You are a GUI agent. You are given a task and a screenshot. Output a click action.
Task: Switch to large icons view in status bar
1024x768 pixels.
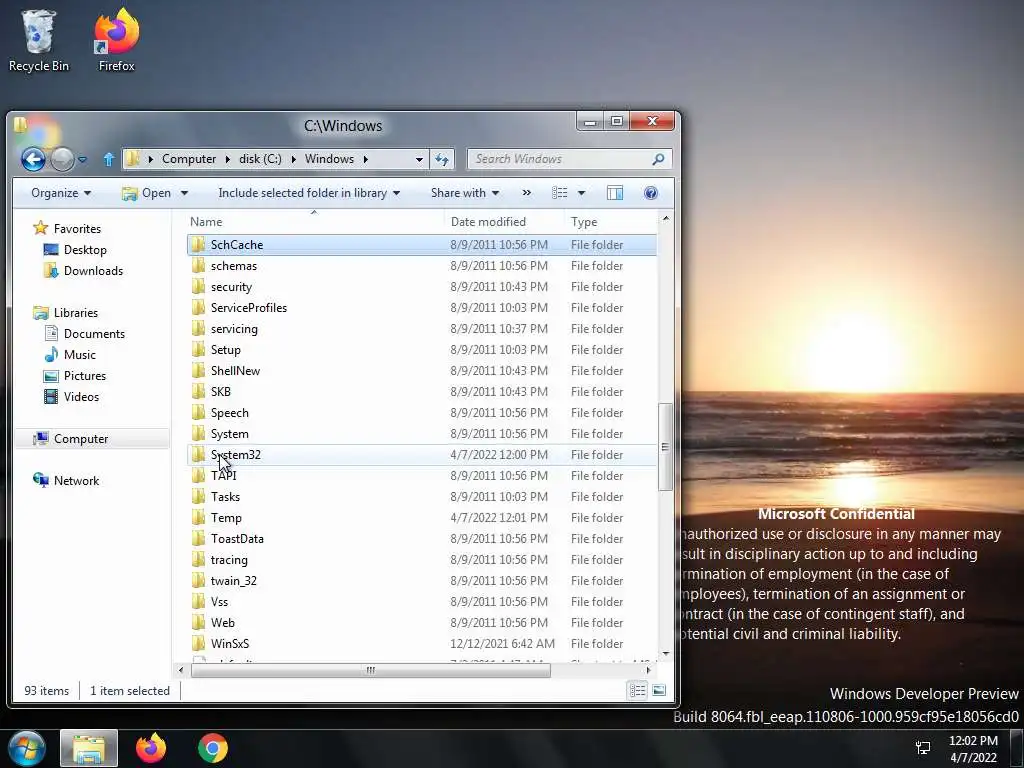[x=659, y=690]
